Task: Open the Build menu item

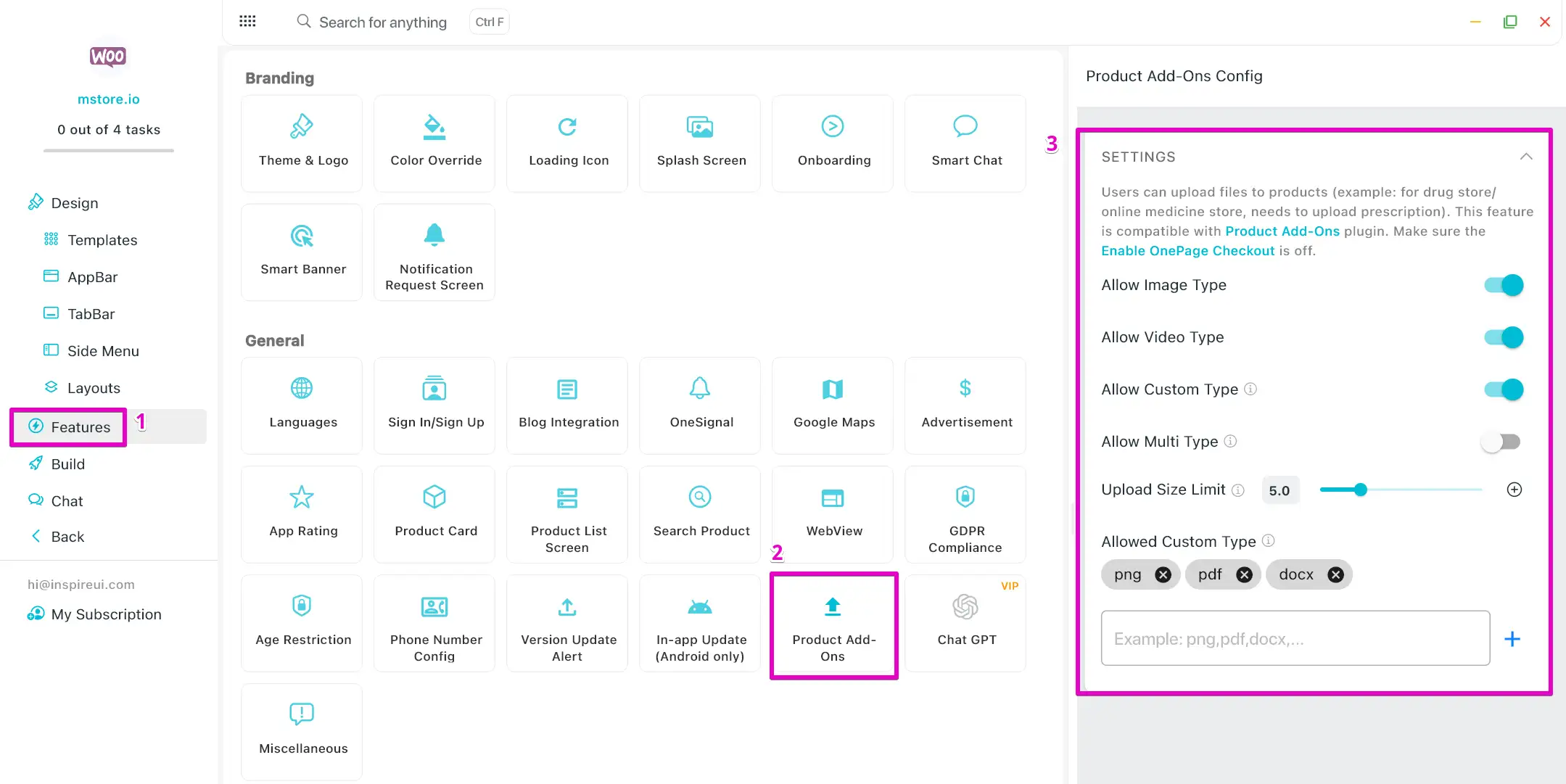Action: coord(67,464)
